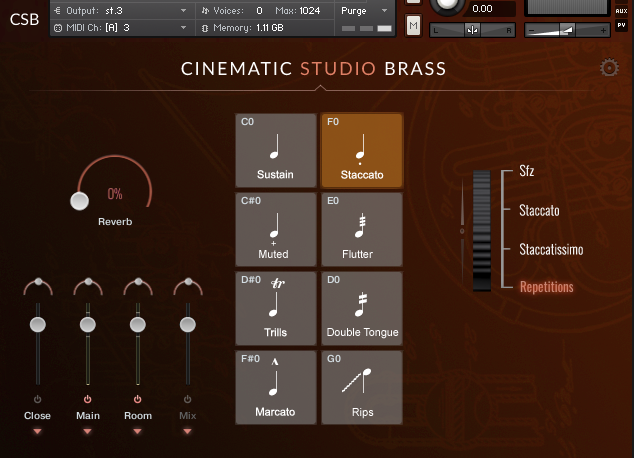Expand the Room mic options arrow
Viewport: 634px width, 458px height.
[137, 431]
